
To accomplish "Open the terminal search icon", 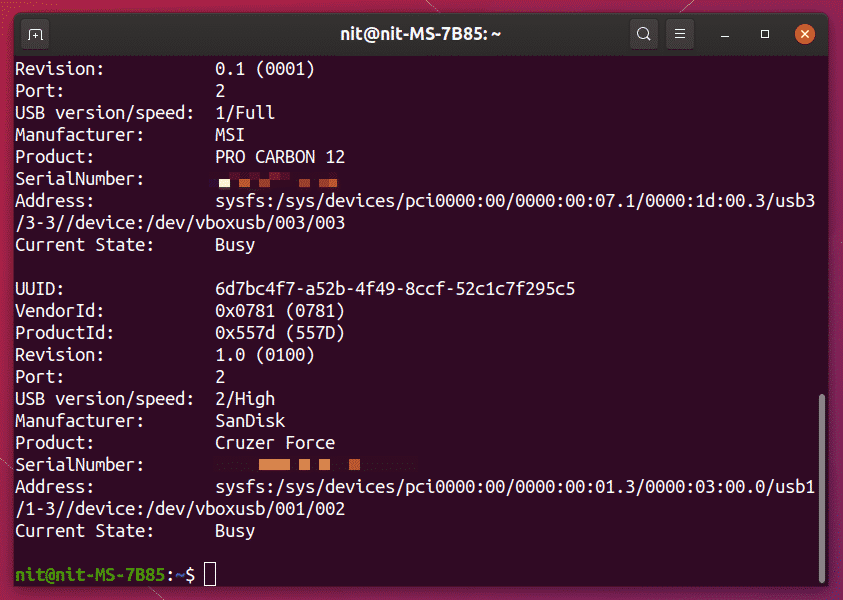I will point(644,34).
